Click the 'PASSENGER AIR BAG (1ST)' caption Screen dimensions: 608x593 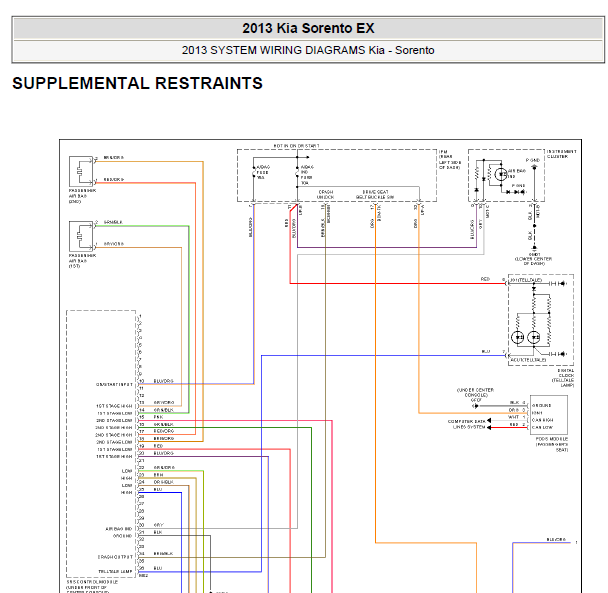(x=82, y=261)
